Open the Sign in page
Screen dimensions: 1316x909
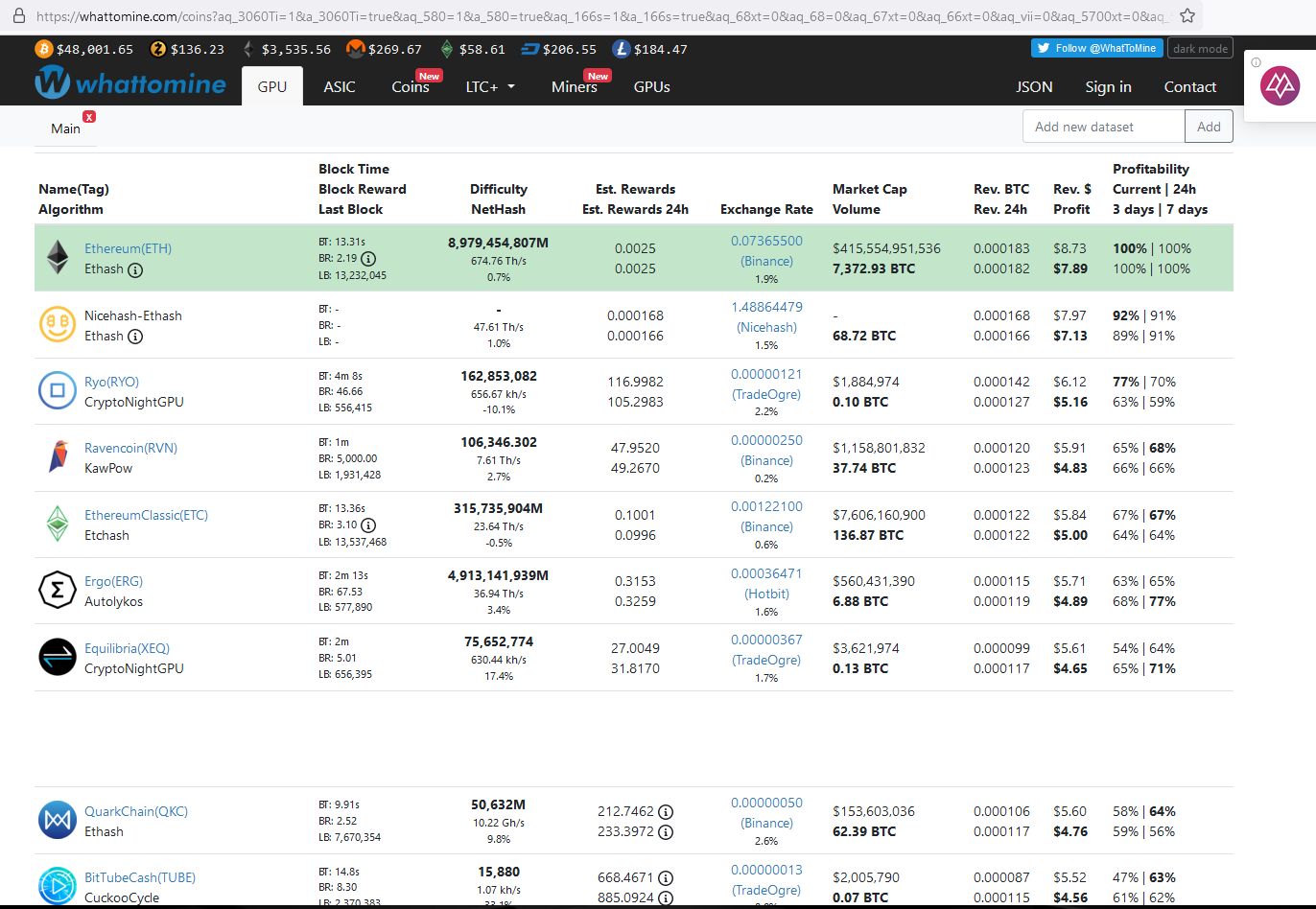tap(1108, 86)
